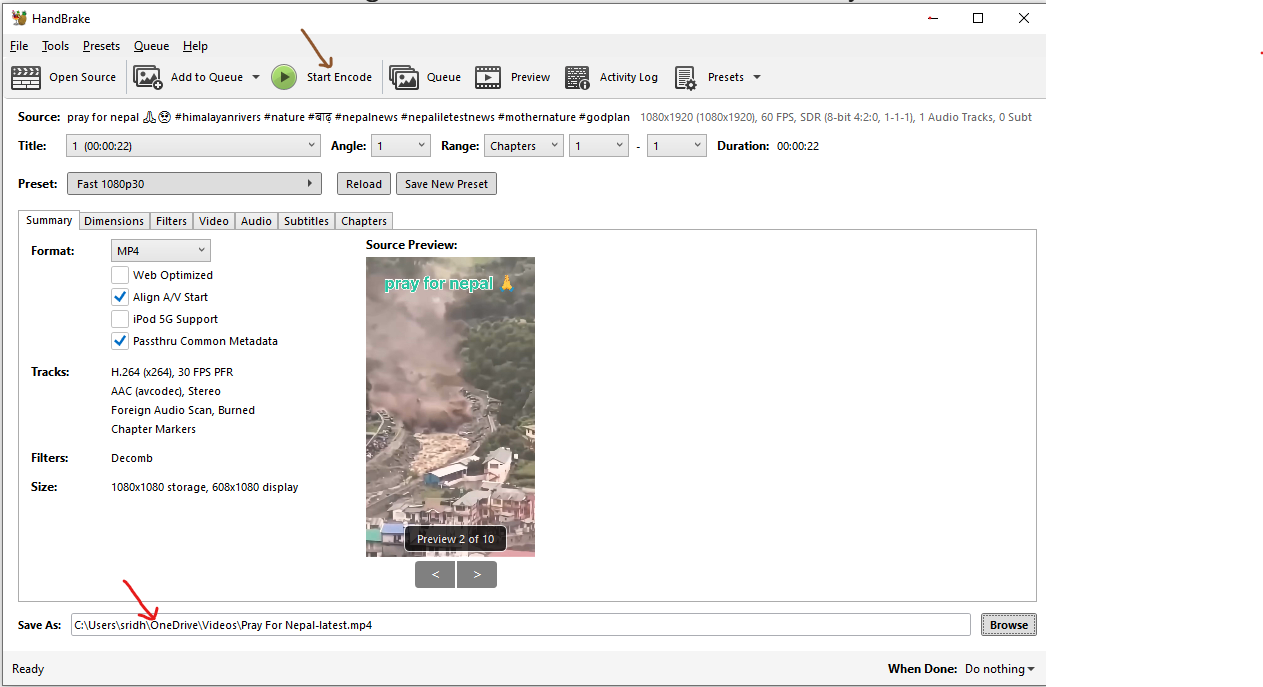Expand the Add to Queue dropdown arrow
This screenshot has height=687, width=1263.
[256, 77]
